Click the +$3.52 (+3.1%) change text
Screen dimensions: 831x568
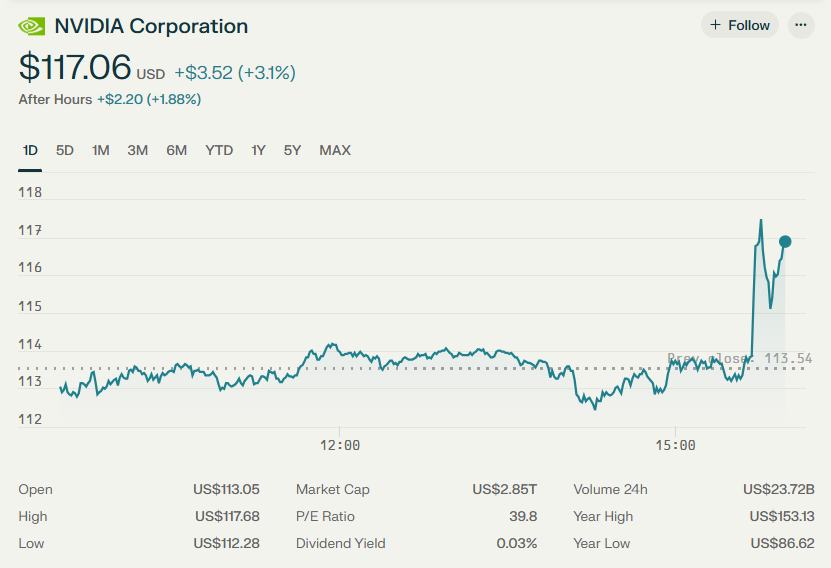click(x=235, y=73)
